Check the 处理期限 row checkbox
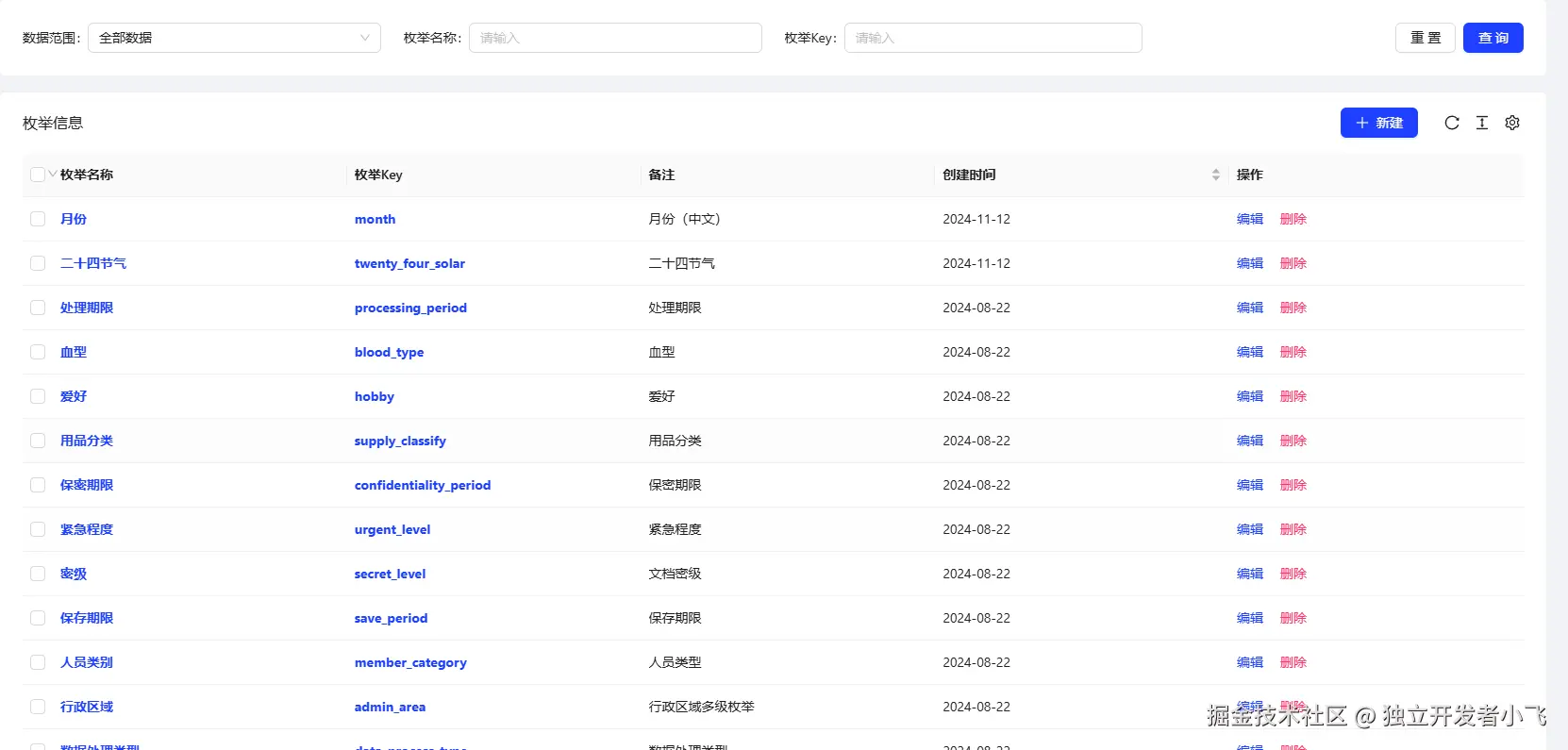 click(38, 308)
